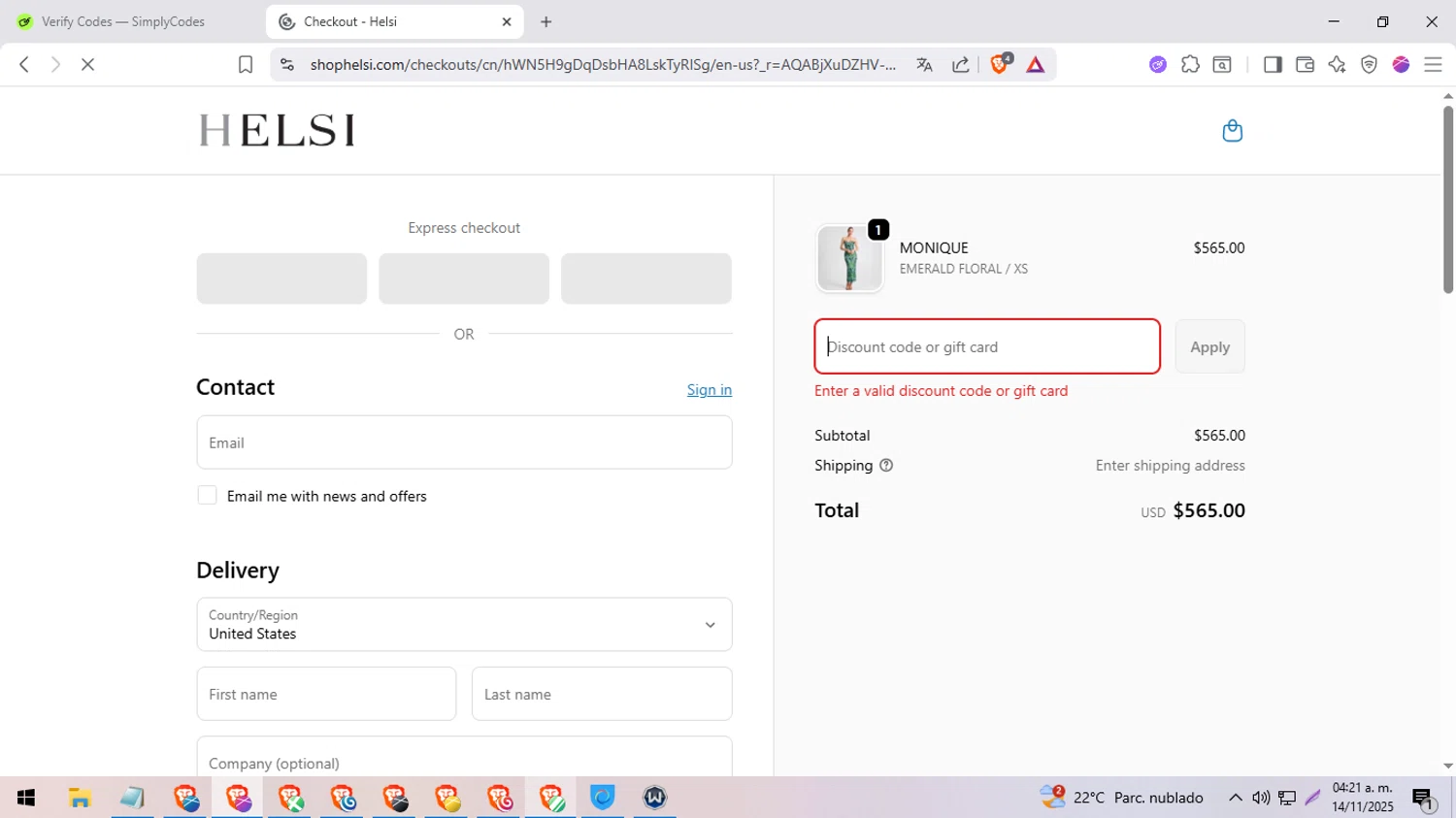This screenshot has width=1456, height=818.
Task: Click the Last name field
Action: pos(602,694)
